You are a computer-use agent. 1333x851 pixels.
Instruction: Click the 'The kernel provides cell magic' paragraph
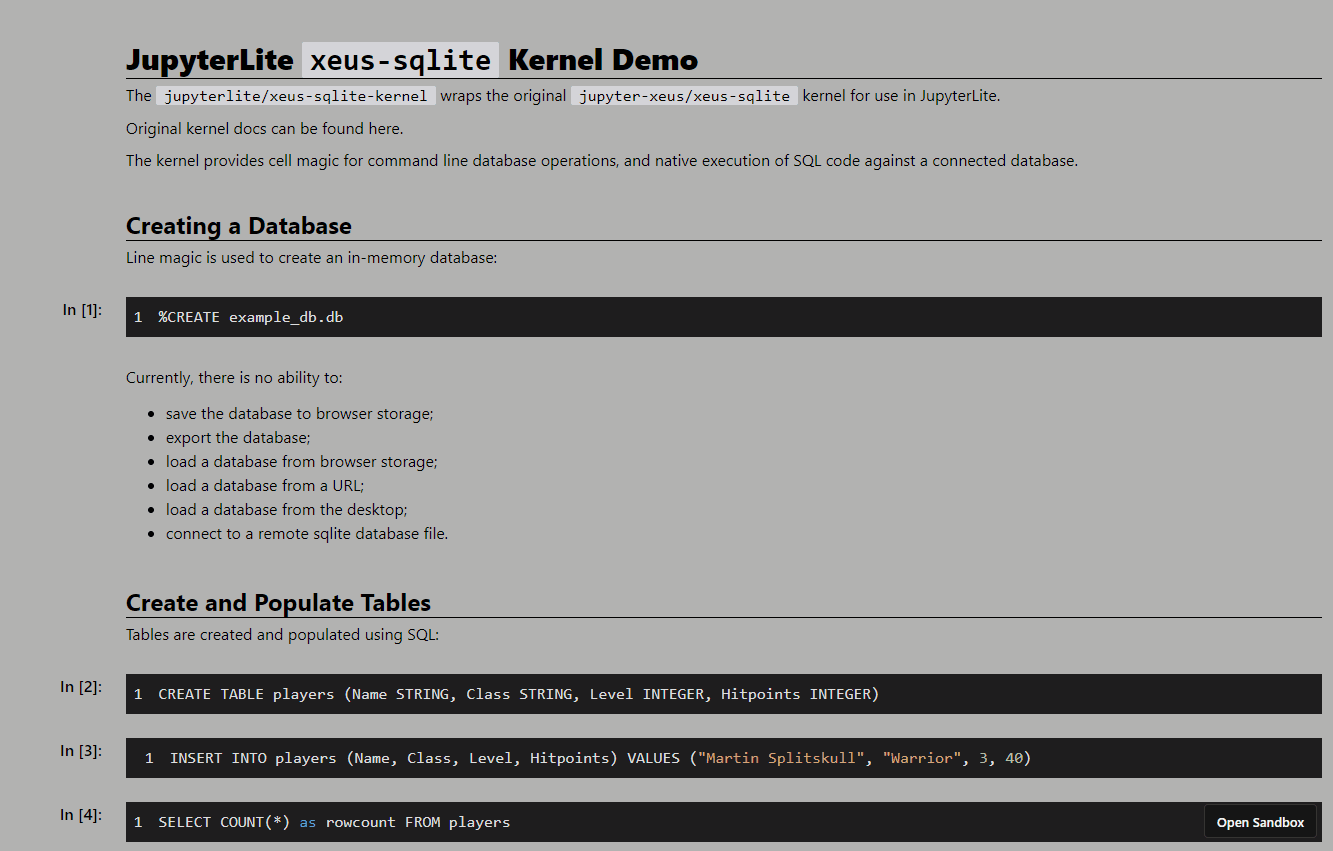[x=602, y=160]
